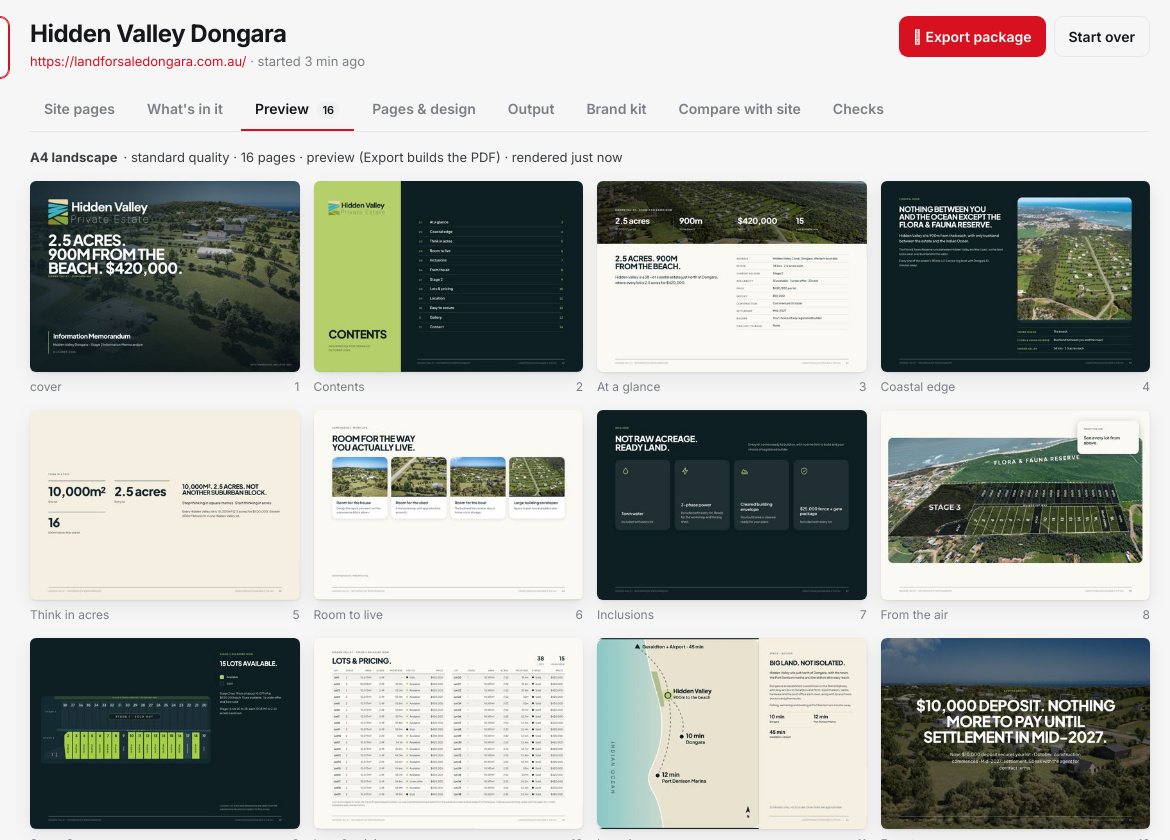Viewport: 1170px width, 840px height.
Task: Switch to the Site pages tab
Action: tap(79, 109)
